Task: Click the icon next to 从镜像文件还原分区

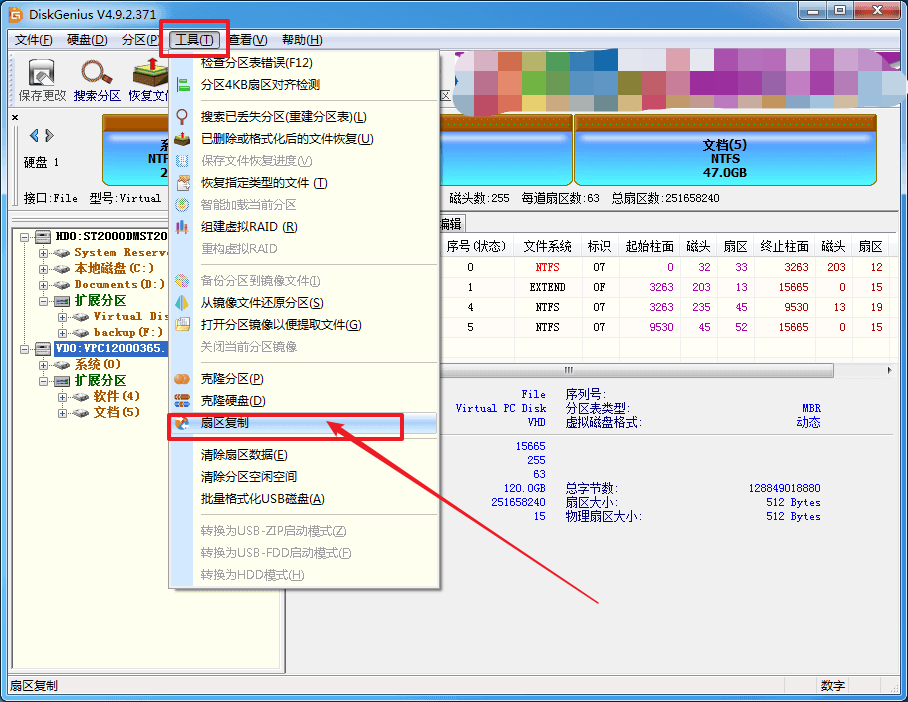Action: pyautogui.click(x=182, y=303)
